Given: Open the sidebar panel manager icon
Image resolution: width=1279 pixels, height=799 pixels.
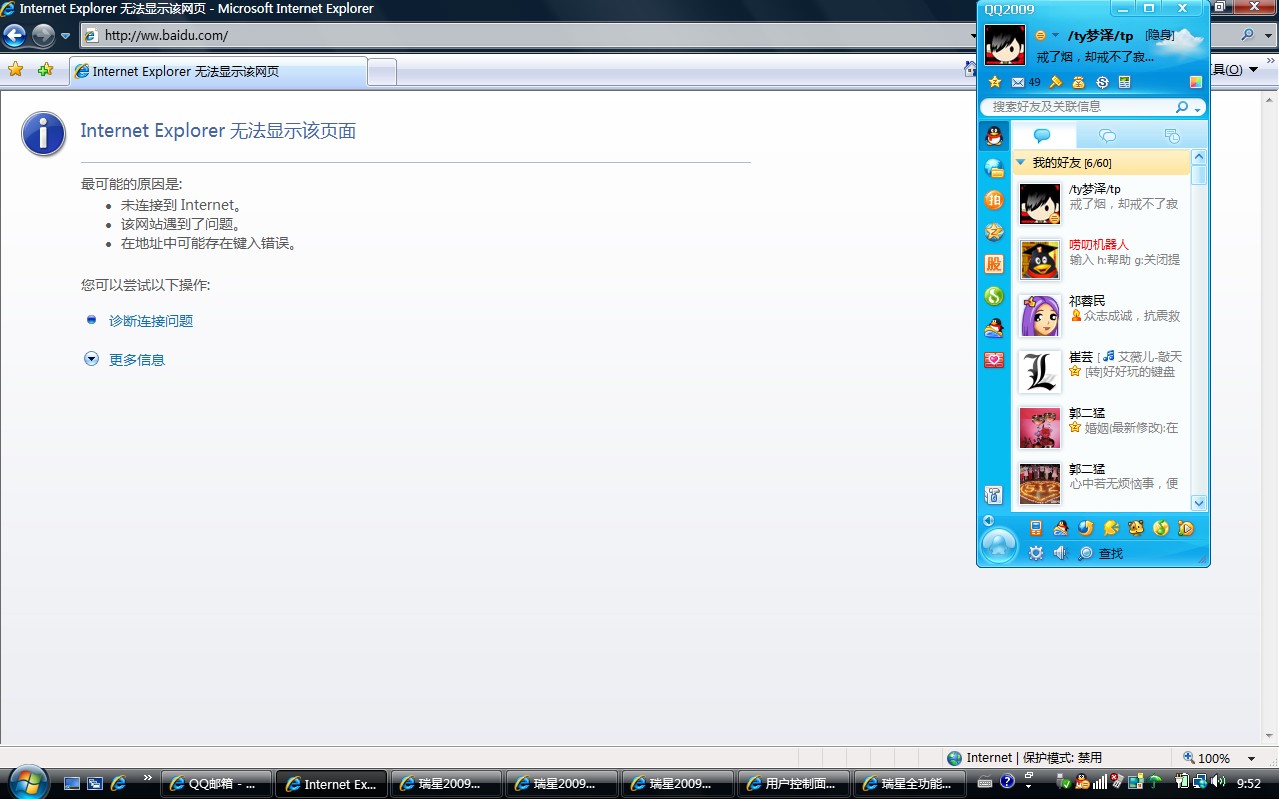Looking at the screenshot, I should tap(993, 495).
